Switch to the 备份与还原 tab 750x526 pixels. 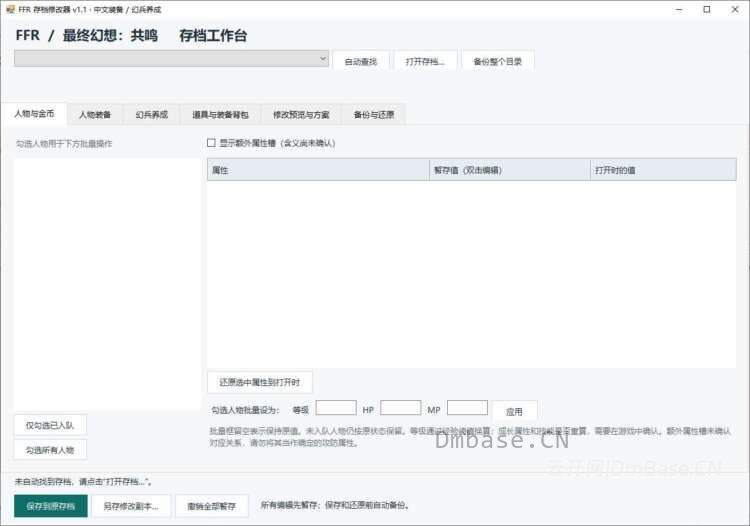coord(374,114)
